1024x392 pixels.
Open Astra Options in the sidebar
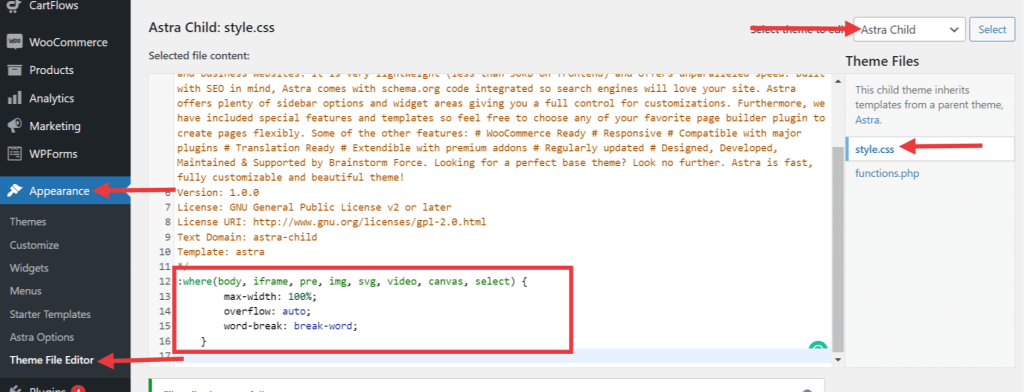(42, 337)
